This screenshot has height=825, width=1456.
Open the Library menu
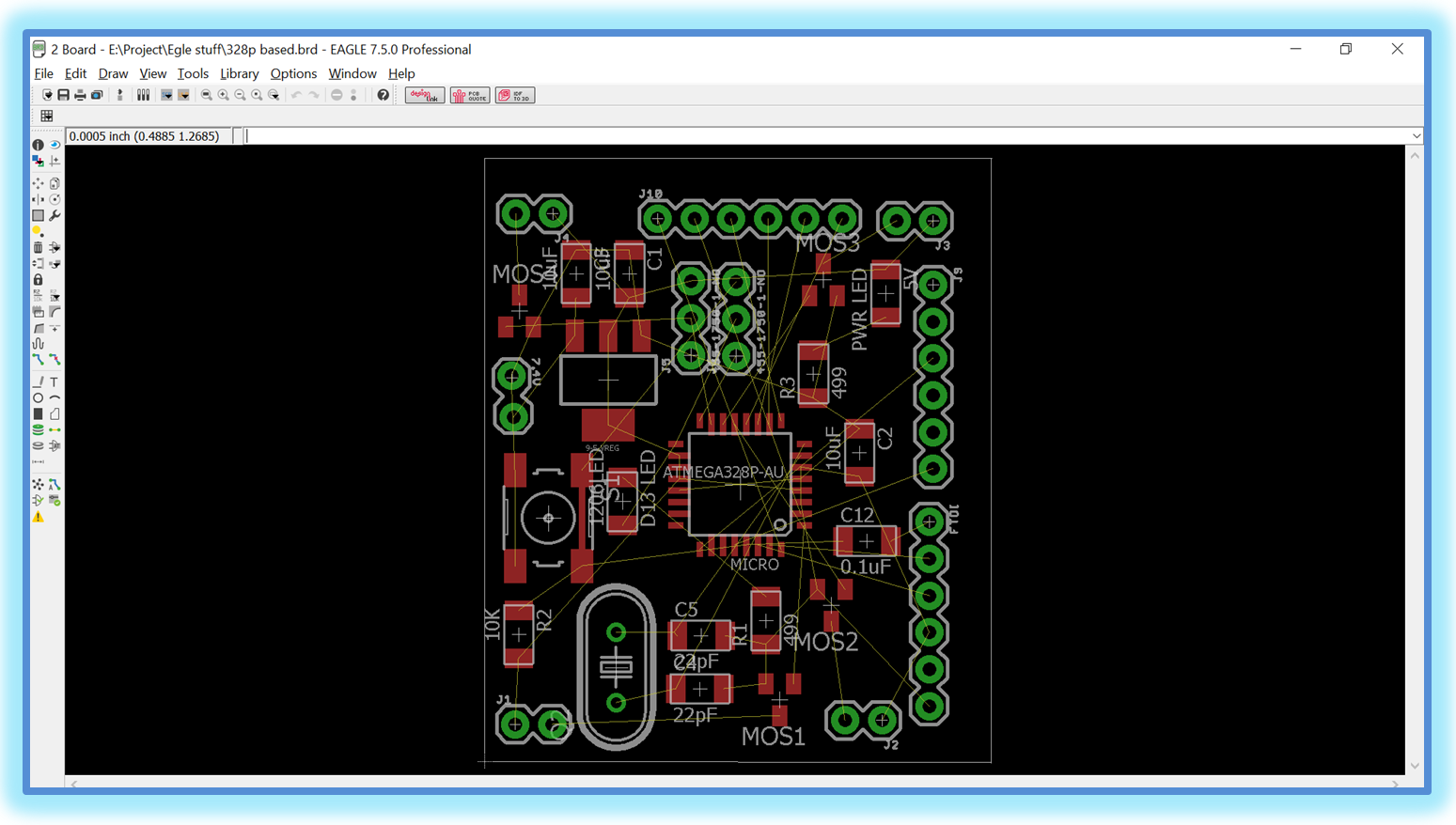(239, 73)
